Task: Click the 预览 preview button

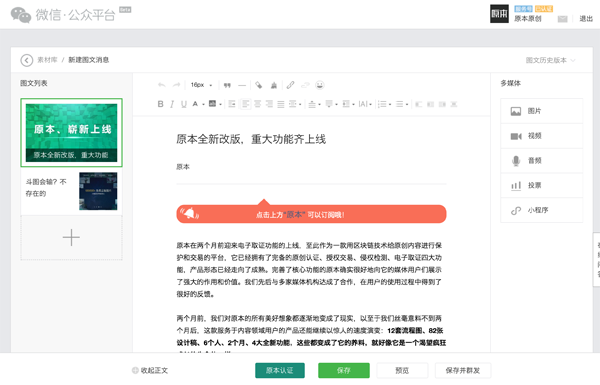Action: (x=402, y=370)
